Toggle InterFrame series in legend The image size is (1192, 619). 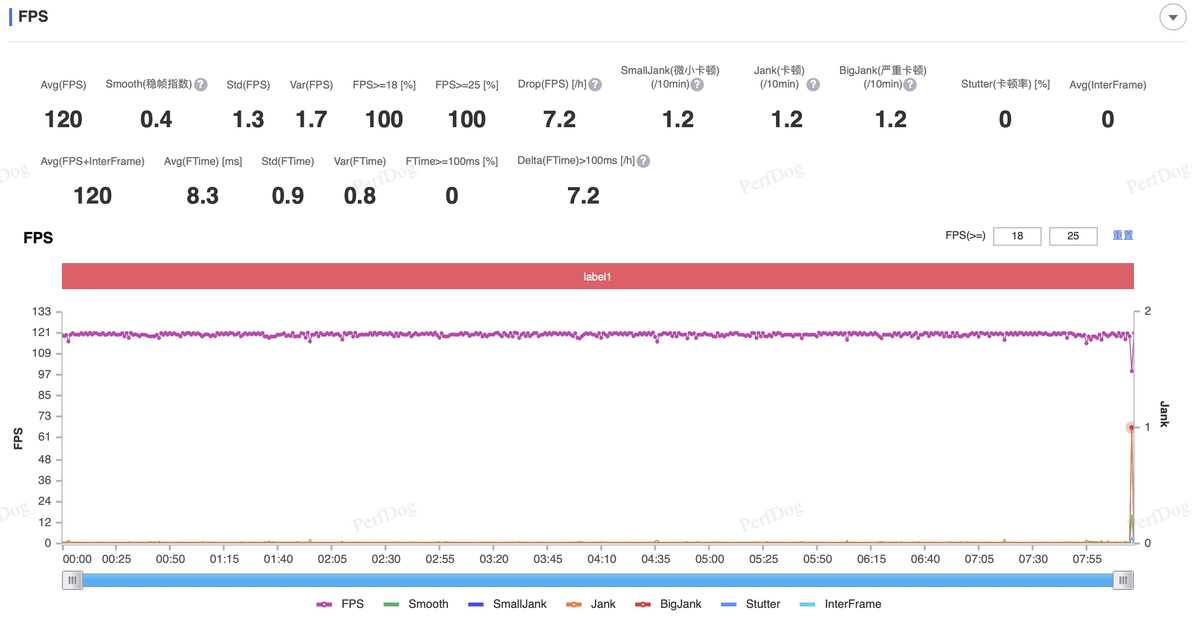841,604
